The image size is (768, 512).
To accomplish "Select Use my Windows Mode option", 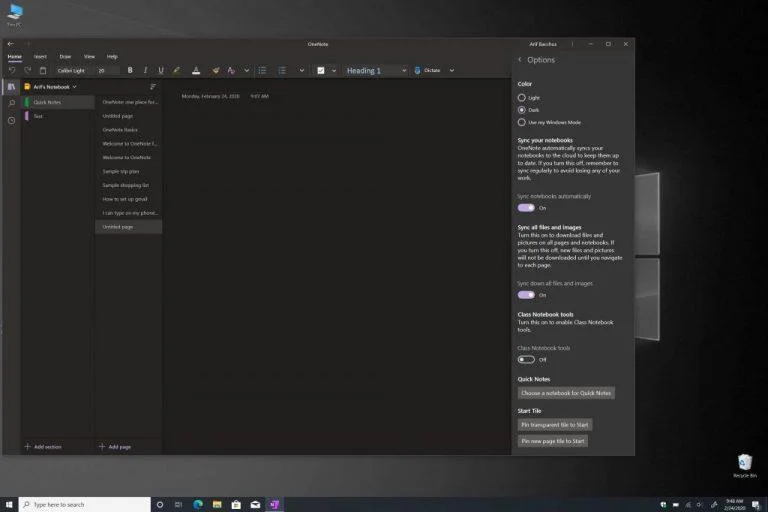I will [522, 122].
